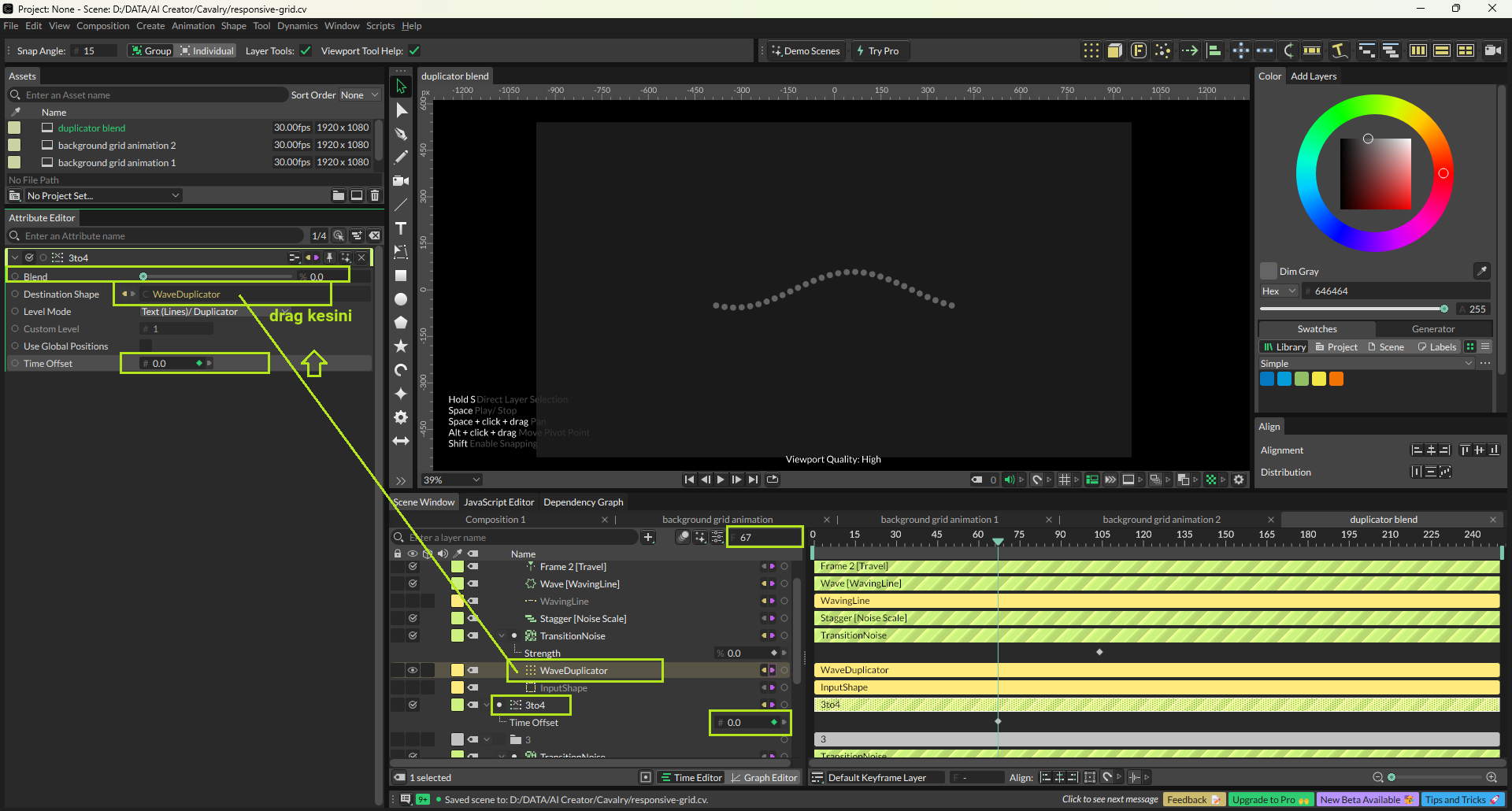
Task: Click the Pen tool icon
Action: [401, 134]
